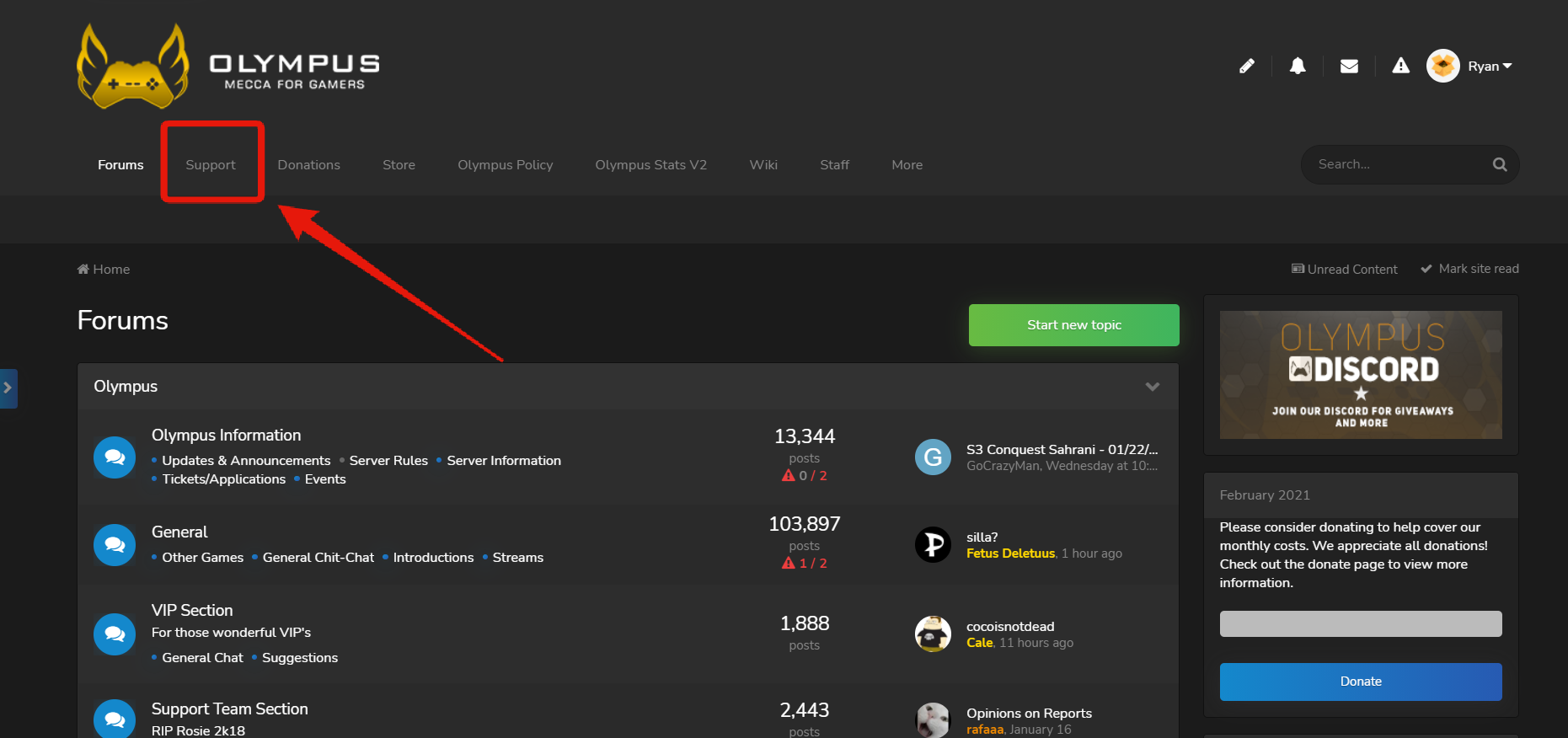
Task: Click the donation progress bar
Action: (x=1361, y=623)
